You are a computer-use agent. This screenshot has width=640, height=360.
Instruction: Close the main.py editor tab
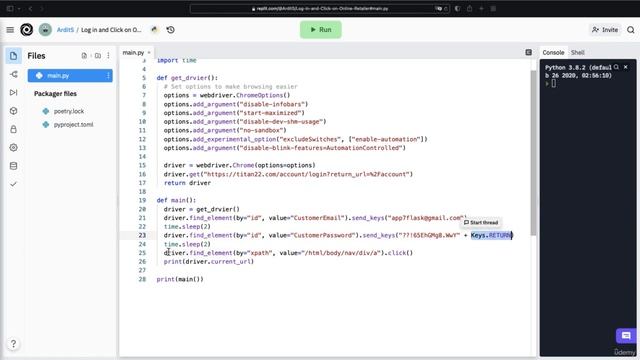(x=149, y=53)
